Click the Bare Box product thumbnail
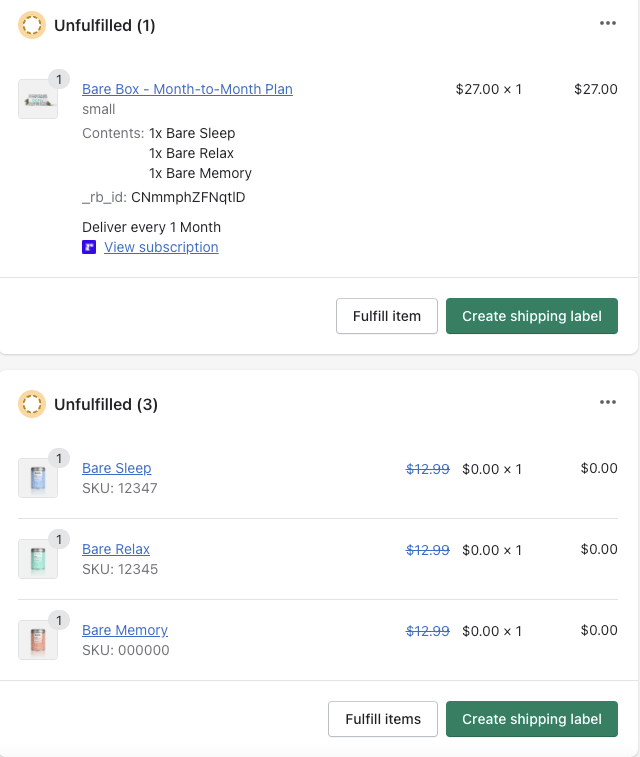640x757 pixels. (x=37, y=100)
